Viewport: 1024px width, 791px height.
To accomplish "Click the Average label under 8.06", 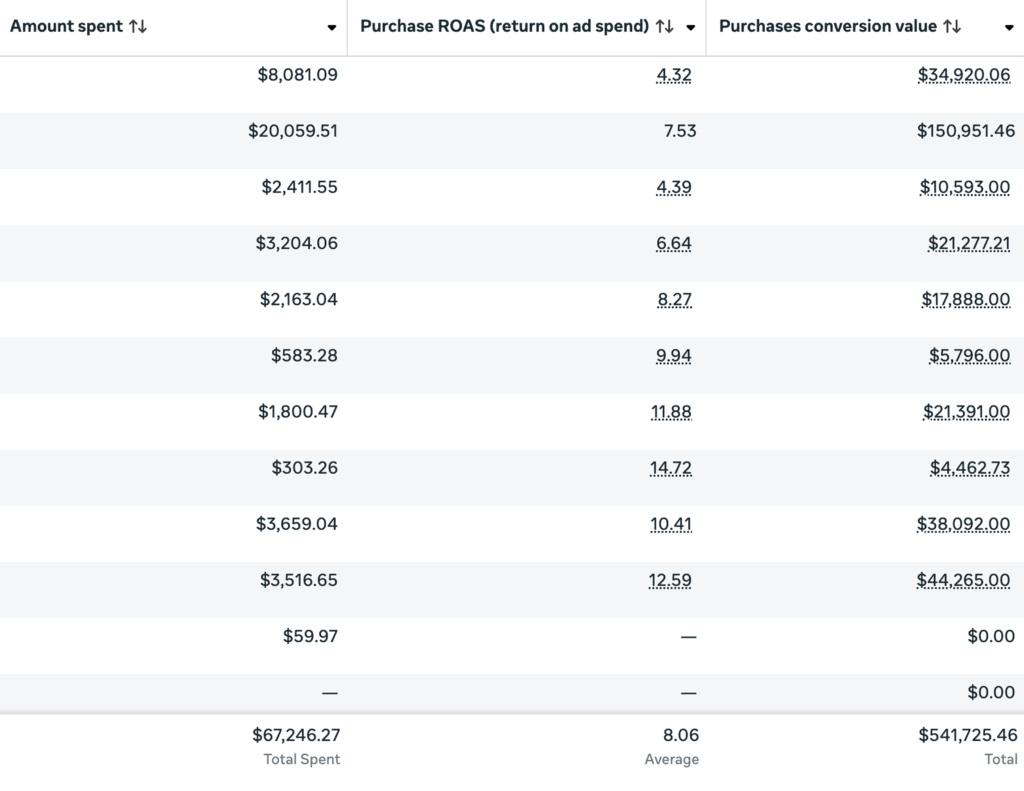I will 672,759.
